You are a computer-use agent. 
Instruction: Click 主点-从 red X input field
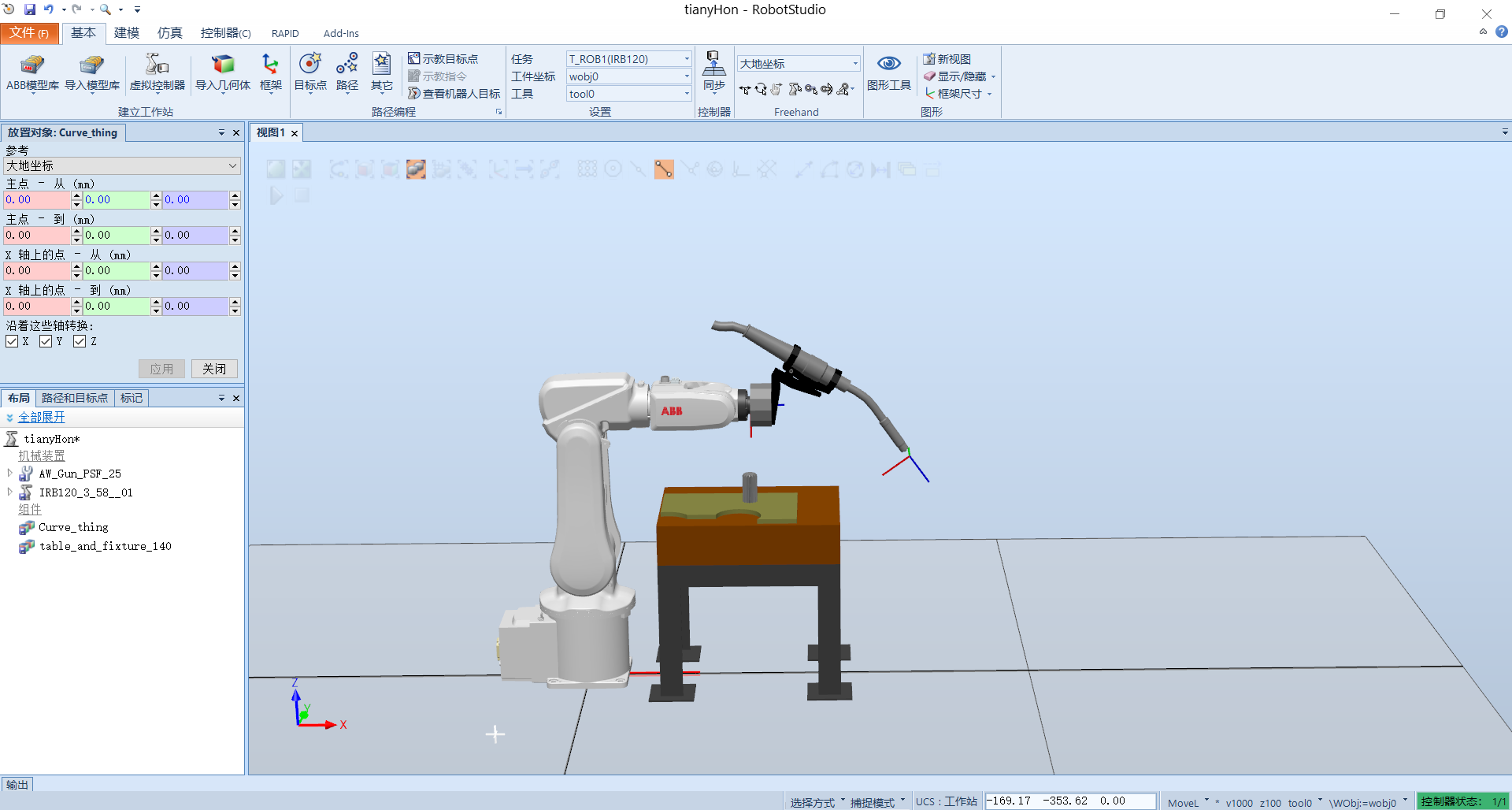point(38,200)
